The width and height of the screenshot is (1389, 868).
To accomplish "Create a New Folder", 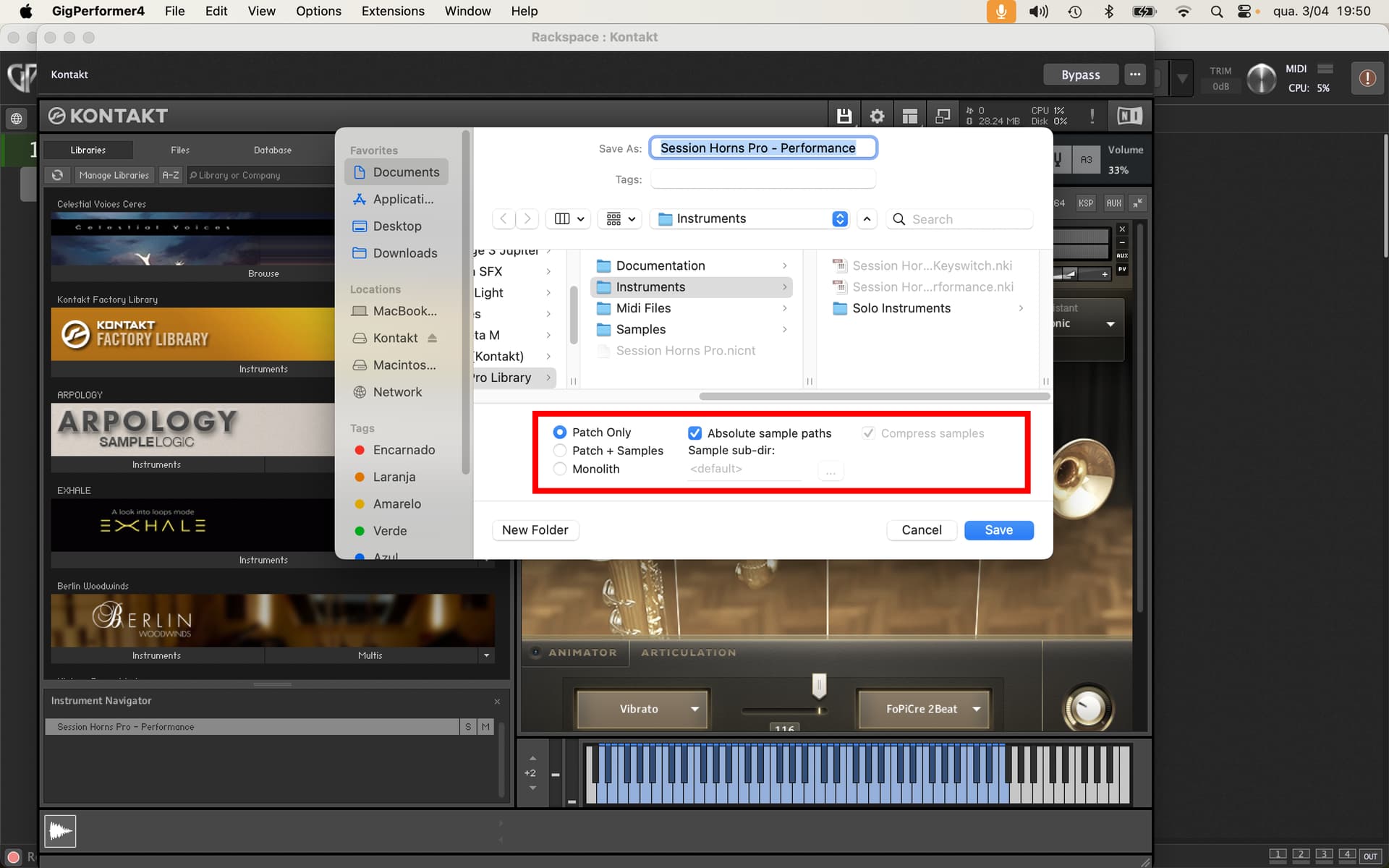I will pyautogui.click(x=535, y=530).
